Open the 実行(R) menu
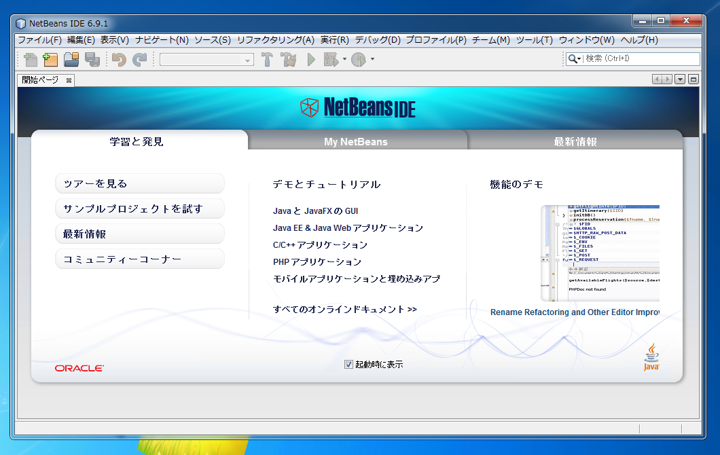This screenshot has height=455, width=720. tap(335, 40)
